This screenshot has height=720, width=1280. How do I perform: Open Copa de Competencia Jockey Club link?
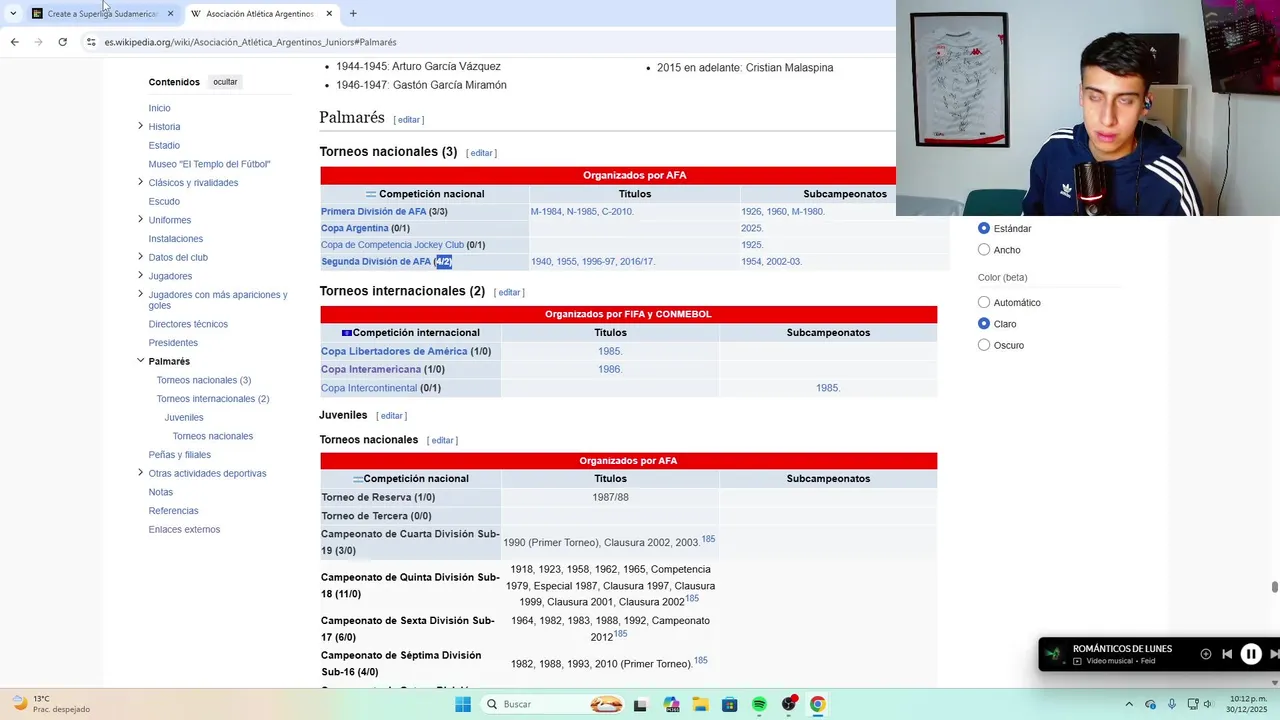(x=392, y=245)
